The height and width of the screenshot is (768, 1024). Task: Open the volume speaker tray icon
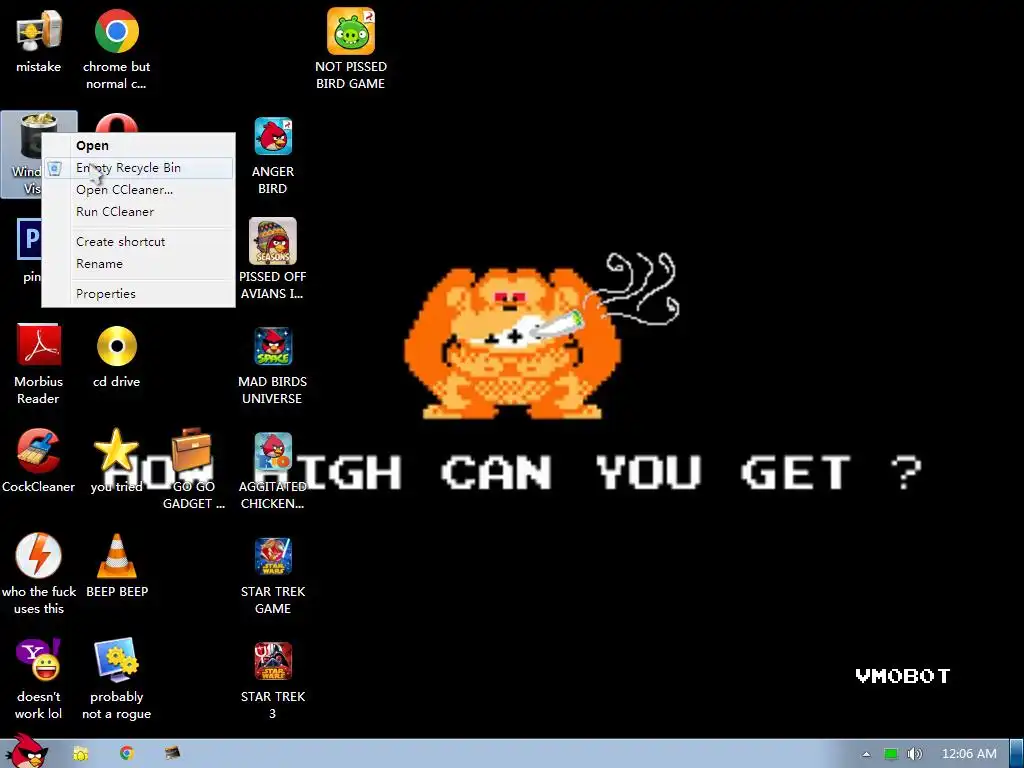click(914, 754)
